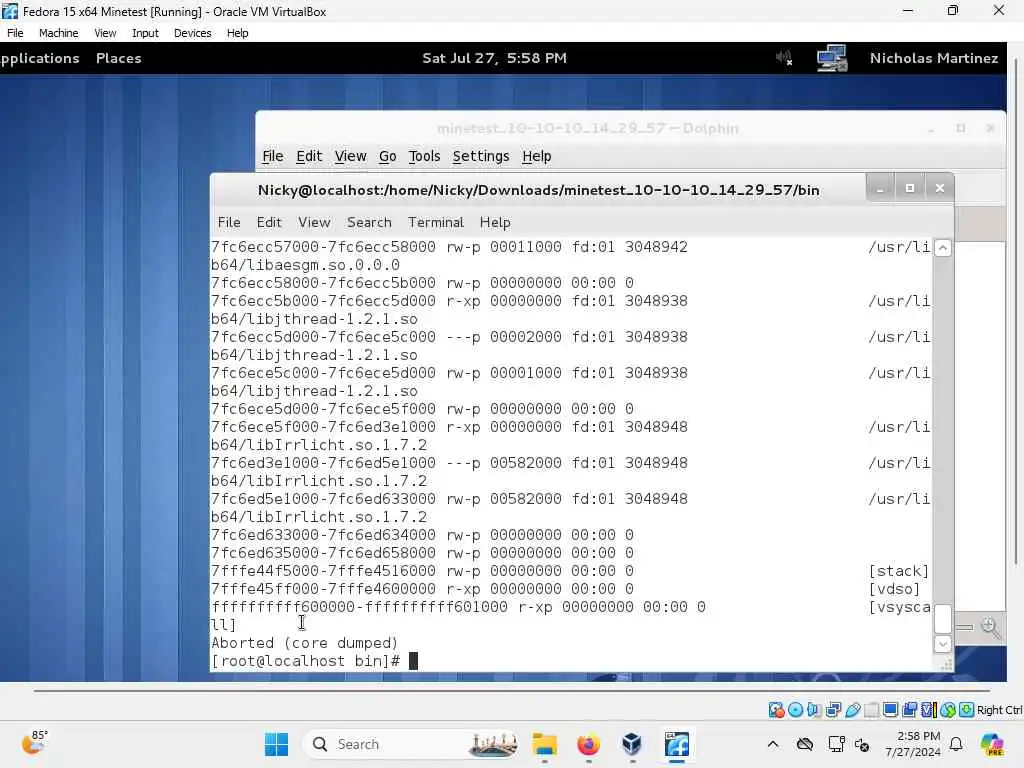This screenshot has height=768, width=1024.
Task: Open the terminal Search menu
Action: pyautogui.click(x=369, y=222)
